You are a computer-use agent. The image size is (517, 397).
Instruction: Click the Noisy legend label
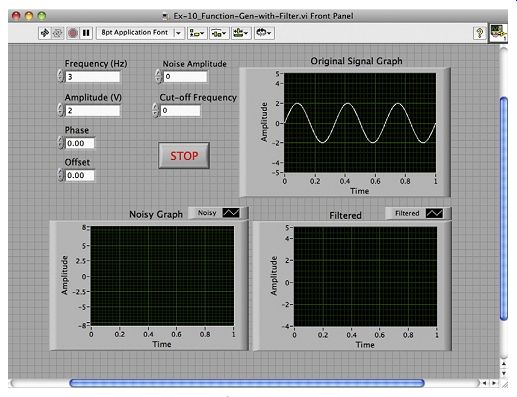click(x=207, y=213)
